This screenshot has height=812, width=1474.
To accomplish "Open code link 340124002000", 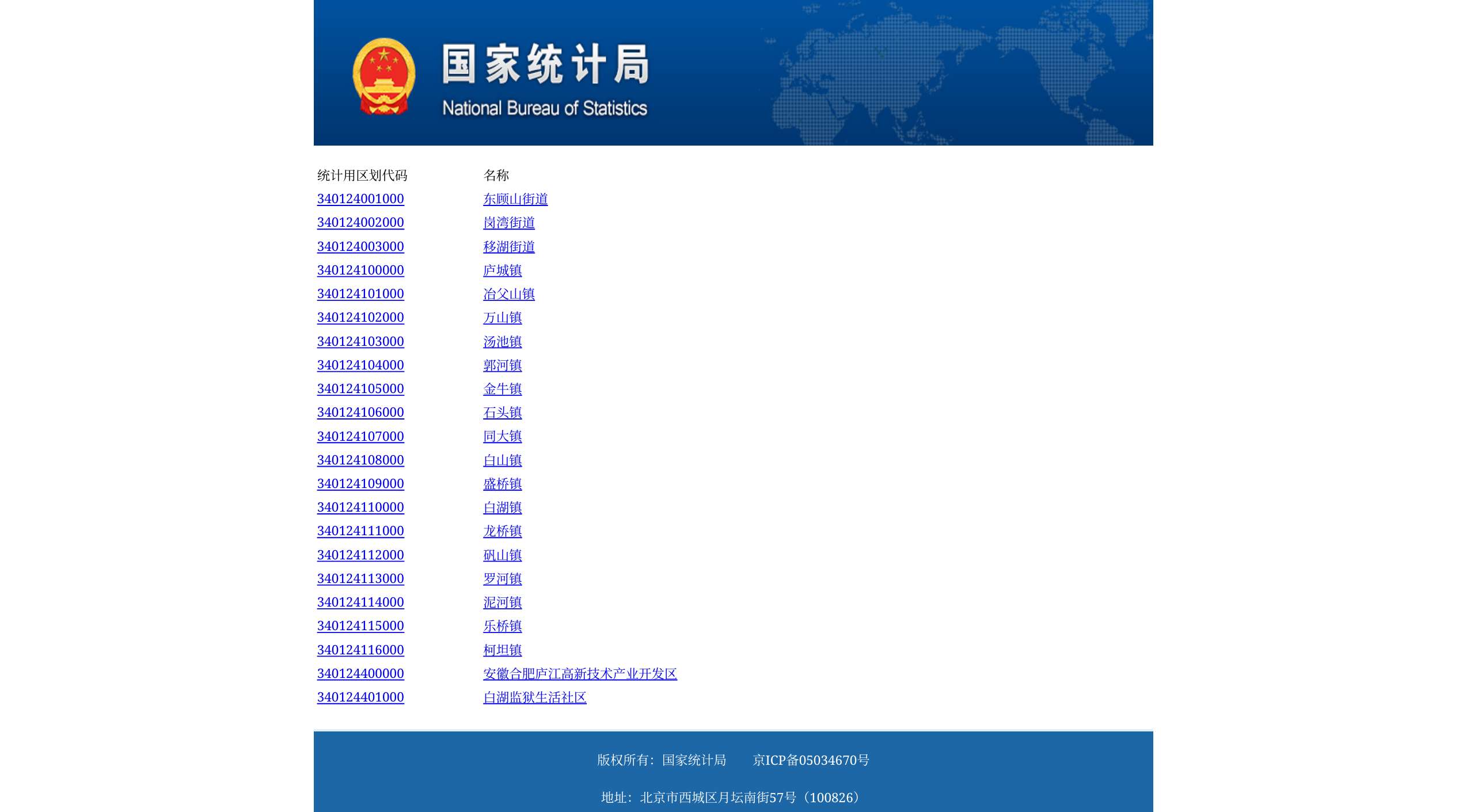I will click(x=360, y=223).
